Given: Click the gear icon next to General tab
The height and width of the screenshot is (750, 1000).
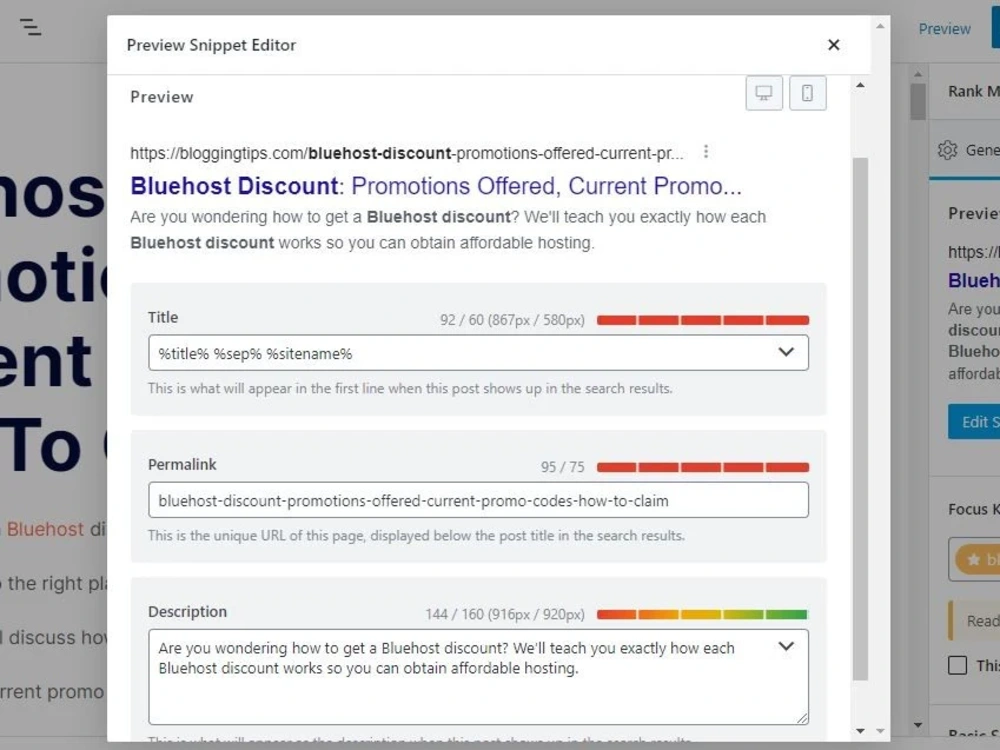Looking at the screenshot, I should pyautogui.click(x=947, y=150).
